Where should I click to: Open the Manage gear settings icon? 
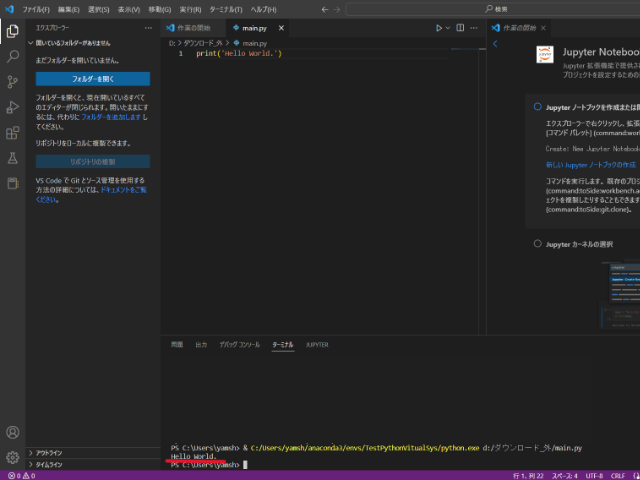tap(13, 458)
